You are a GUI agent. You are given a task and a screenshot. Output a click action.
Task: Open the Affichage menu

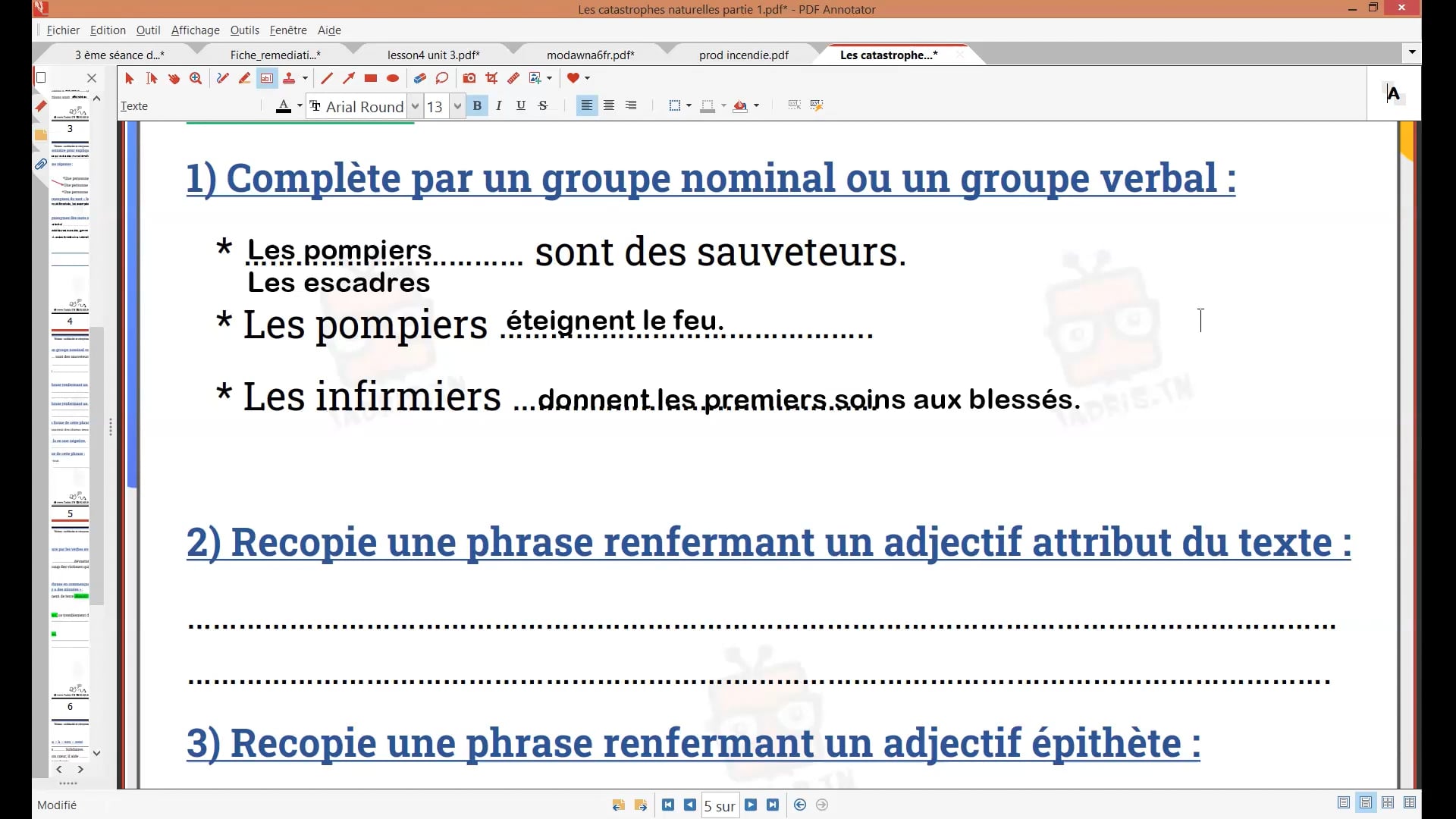coord(195,30)
